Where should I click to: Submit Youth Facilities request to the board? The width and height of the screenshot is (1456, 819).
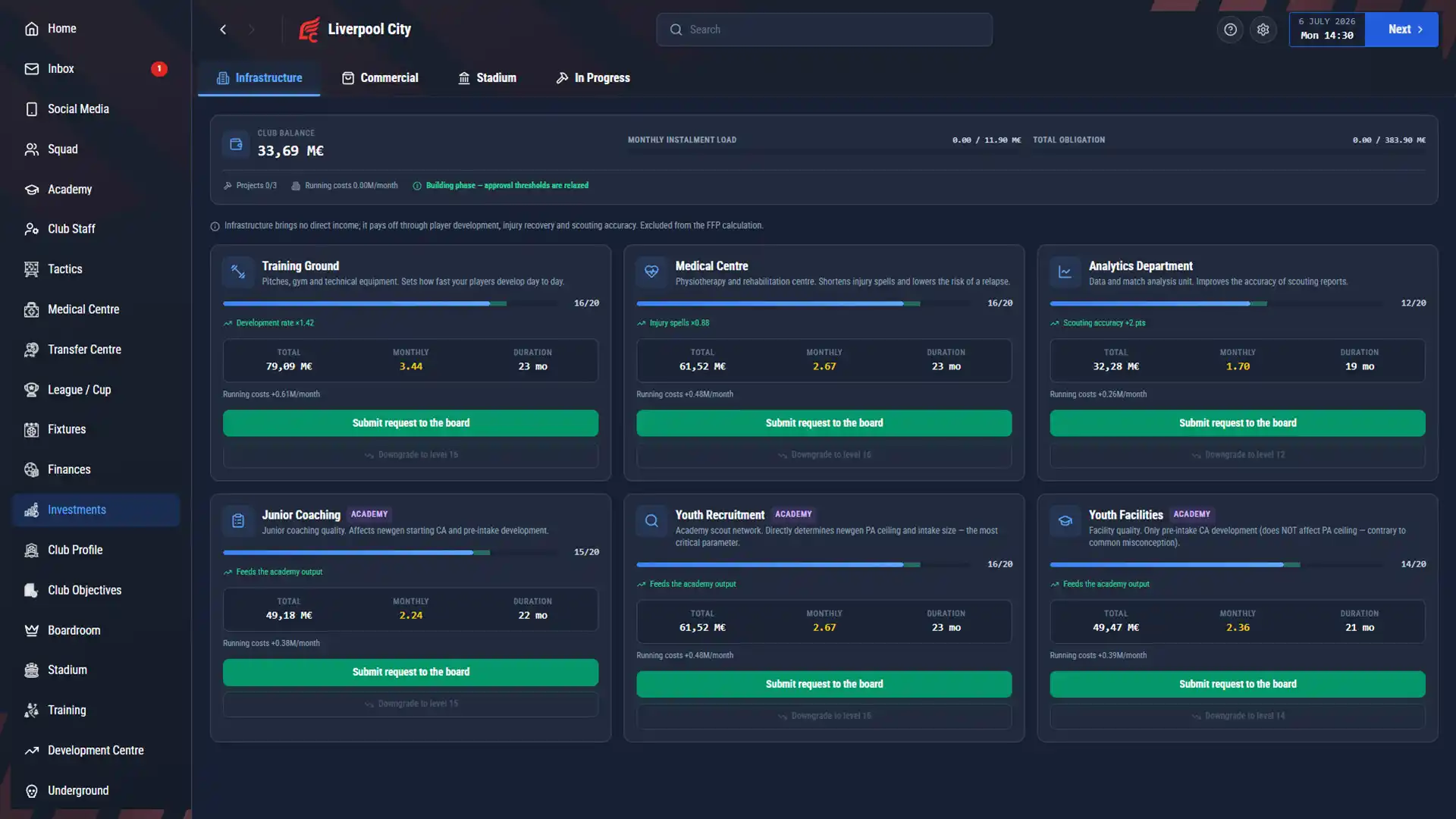(1238, 685)
